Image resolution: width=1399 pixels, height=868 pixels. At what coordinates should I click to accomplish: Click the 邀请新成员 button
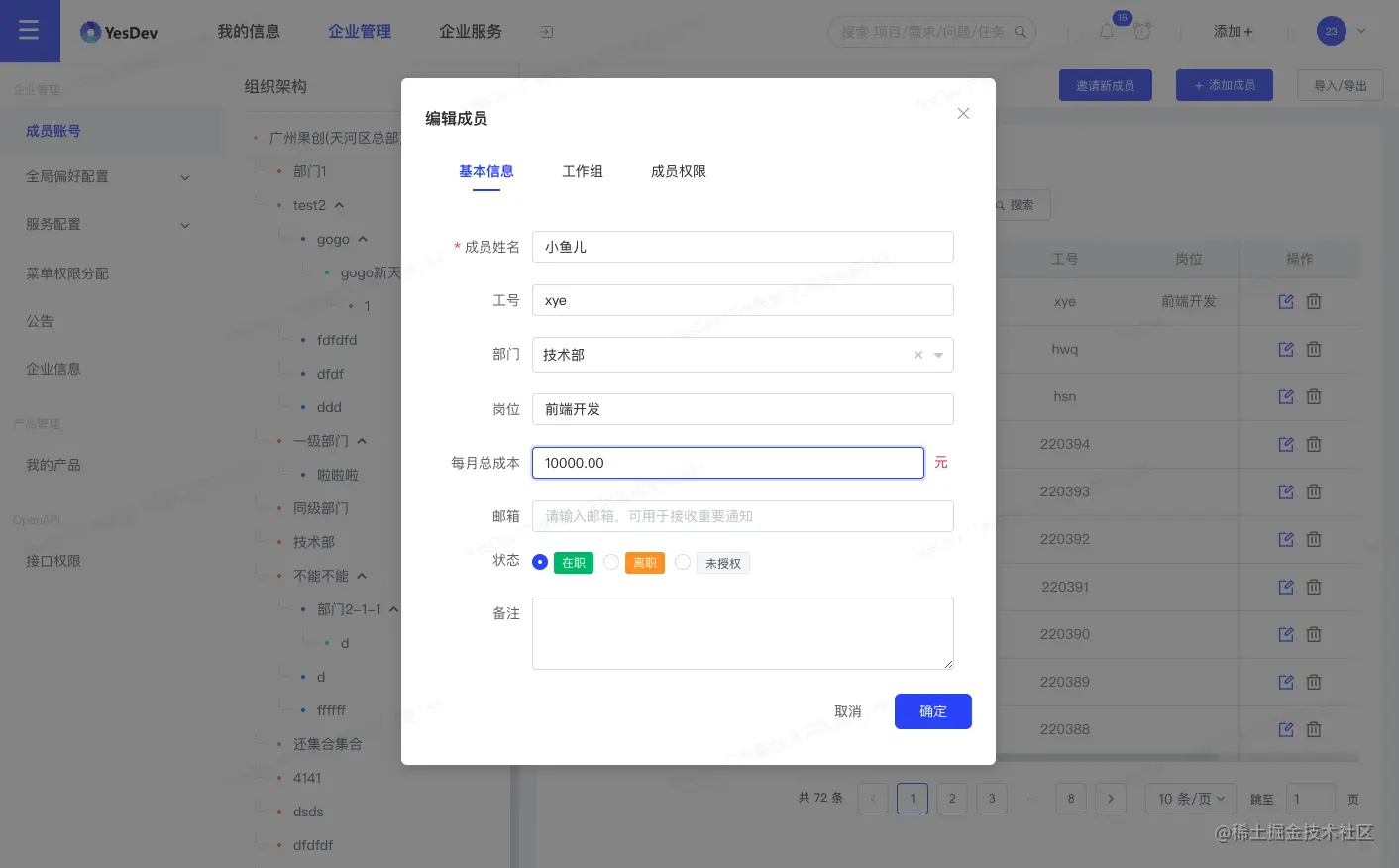1106,85
